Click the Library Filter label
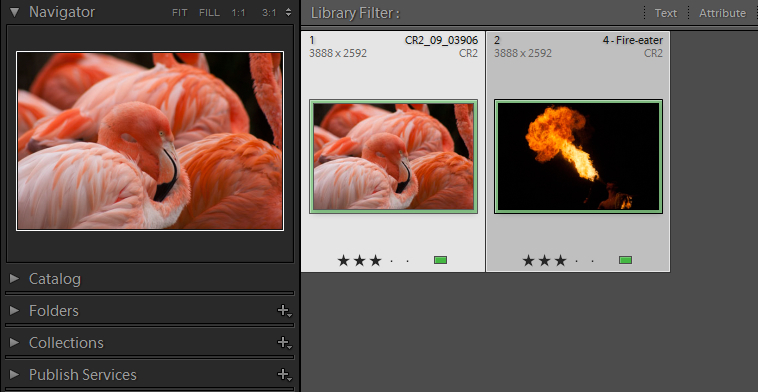 [355, 13]
